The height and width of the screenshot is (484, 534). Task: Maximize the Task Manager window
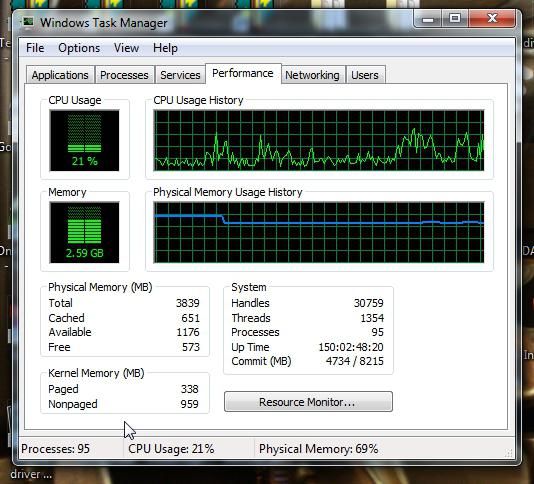pos(455,19)
